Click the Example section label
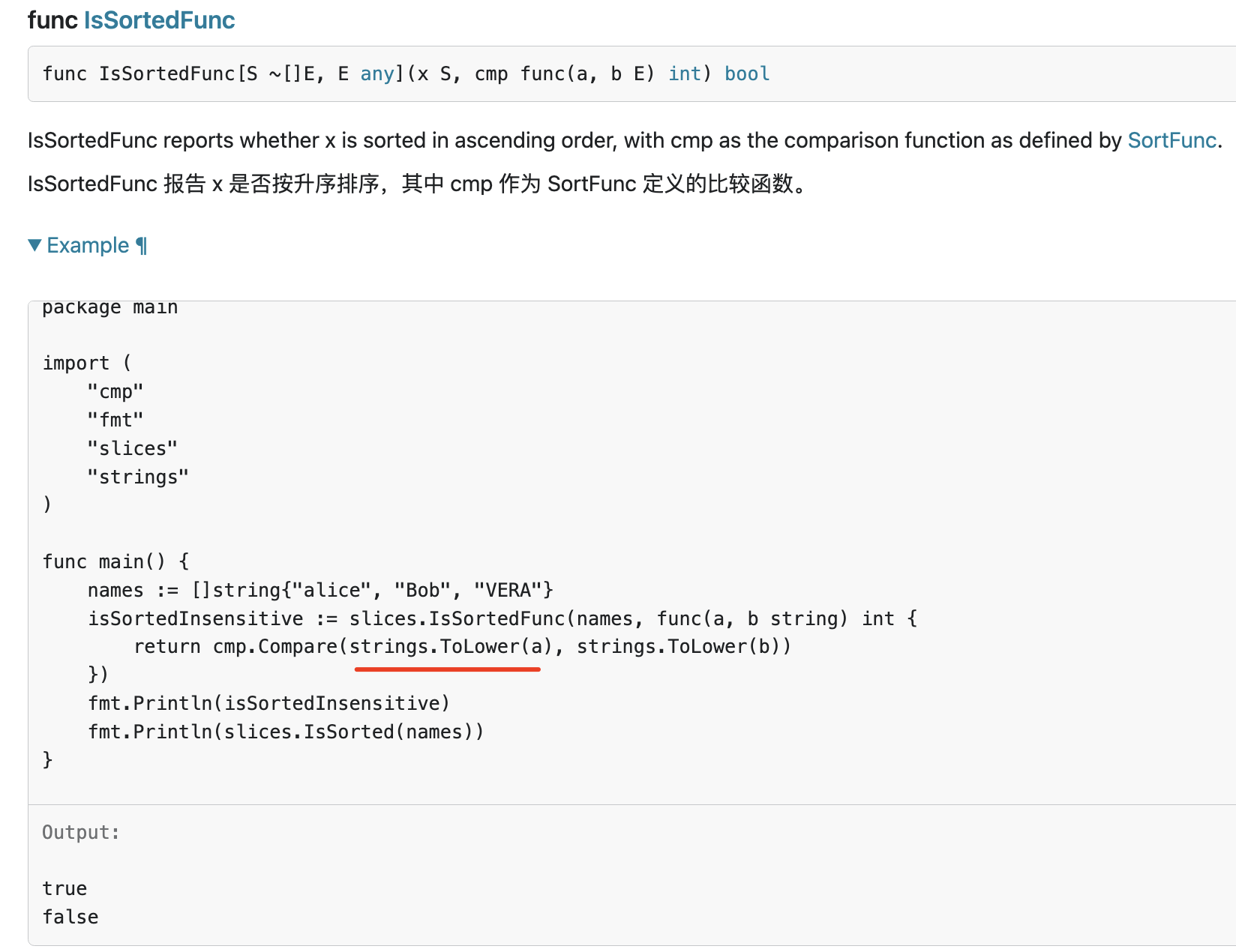This screenshot has width=1236, height=952. [x=88, y=245]
